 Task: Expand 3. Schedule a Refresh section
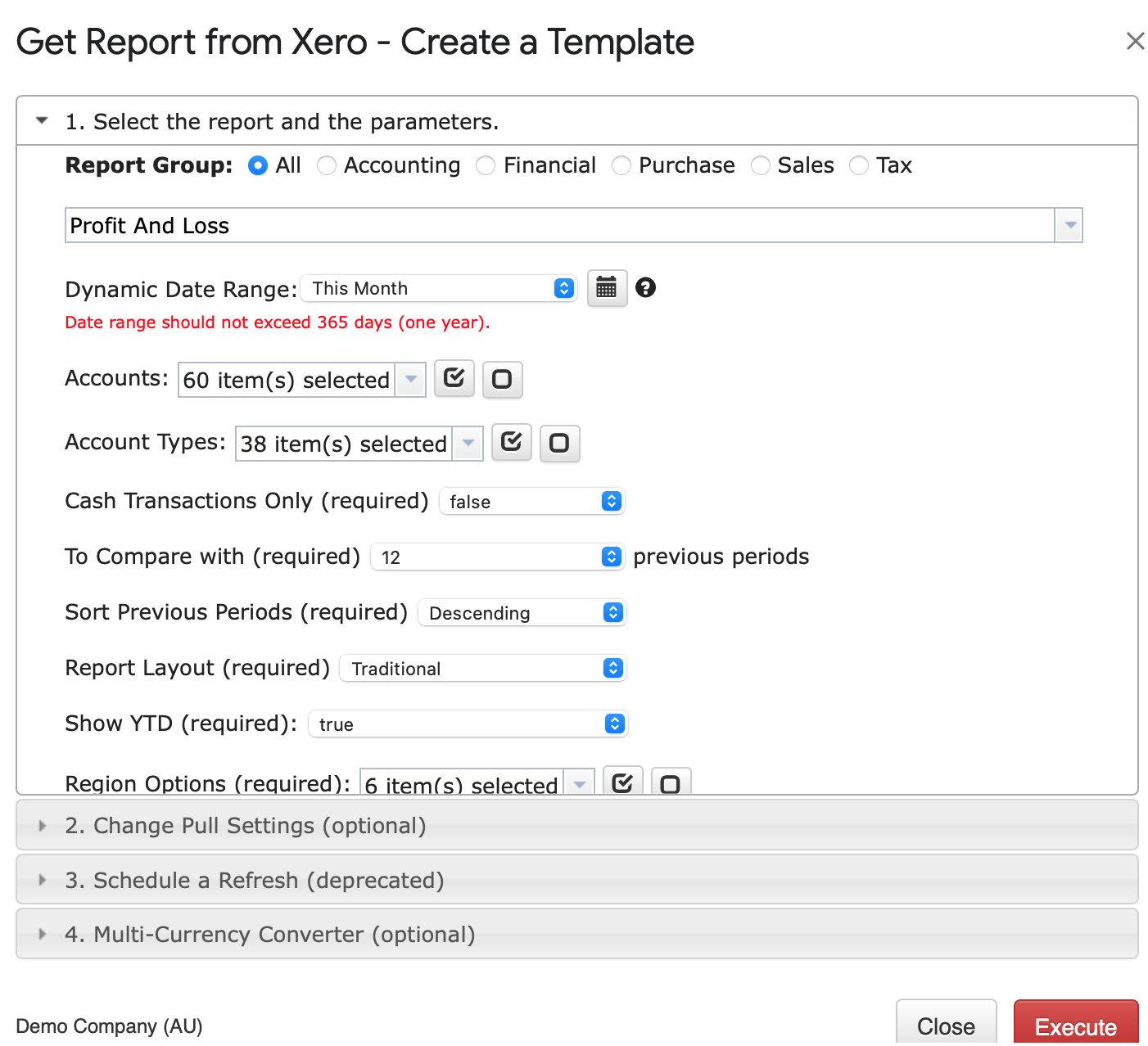coord(577,880)
